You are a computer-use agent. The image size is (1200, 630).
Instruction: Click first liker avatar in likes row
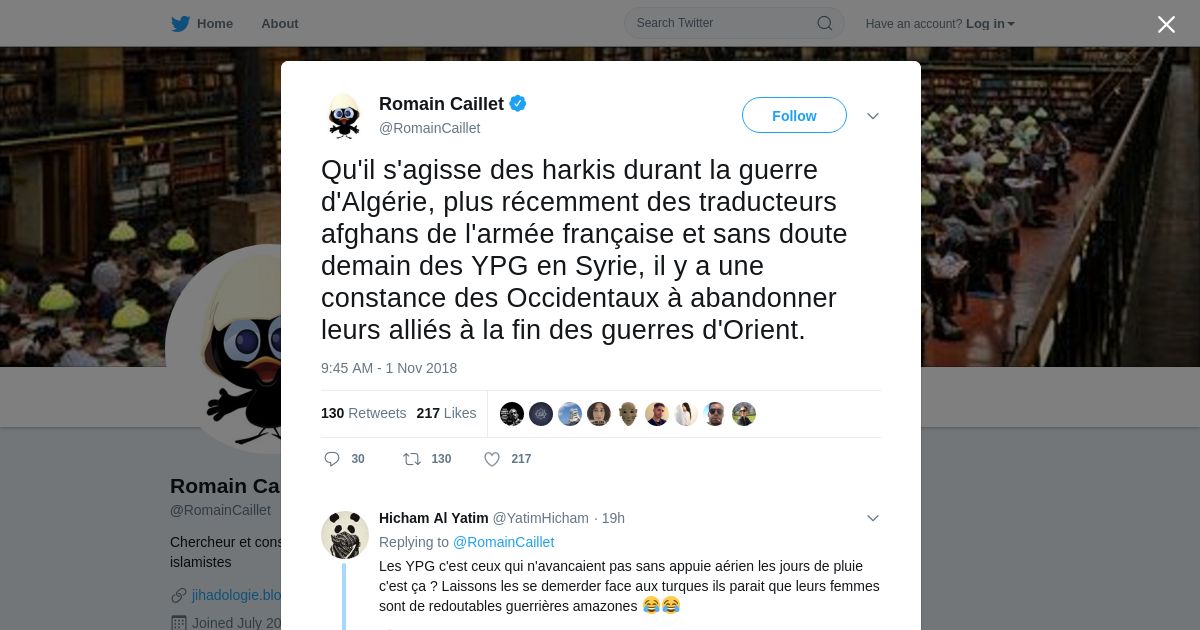pos(512,414)
